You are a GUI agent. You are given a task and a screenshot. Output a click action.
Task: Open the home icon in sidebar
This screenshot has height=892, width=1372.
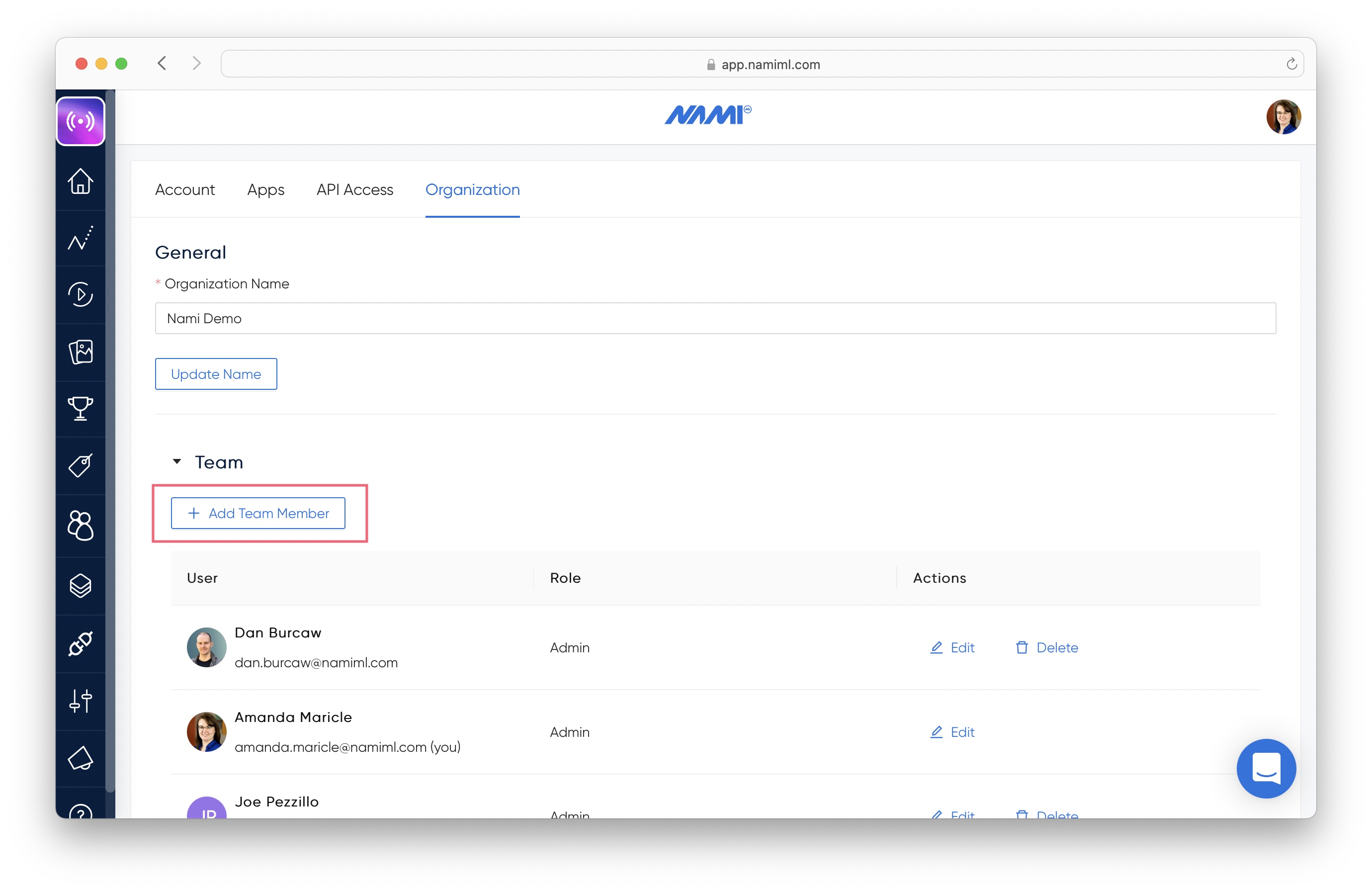pos(80,181)
